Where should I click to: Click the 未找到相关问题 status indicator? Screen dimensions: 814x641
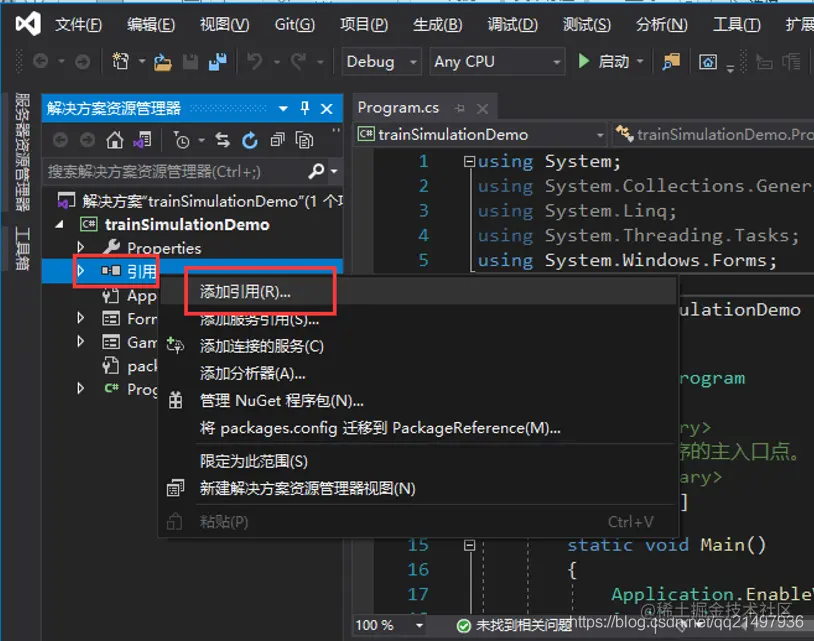pyautogui.click(x=515, y=625)
